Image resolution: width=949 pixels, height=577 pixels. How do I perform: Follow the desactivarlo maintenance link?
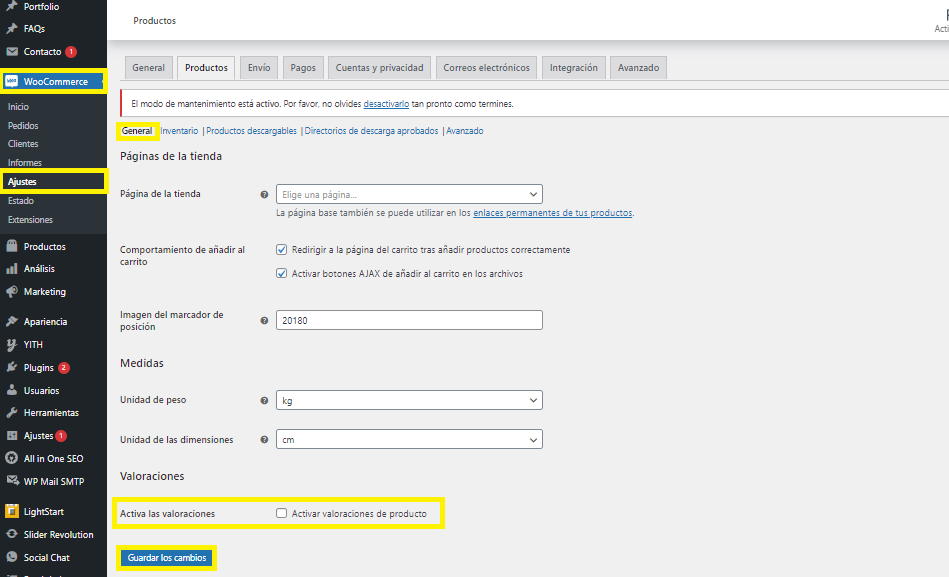(x=386, y=104)
